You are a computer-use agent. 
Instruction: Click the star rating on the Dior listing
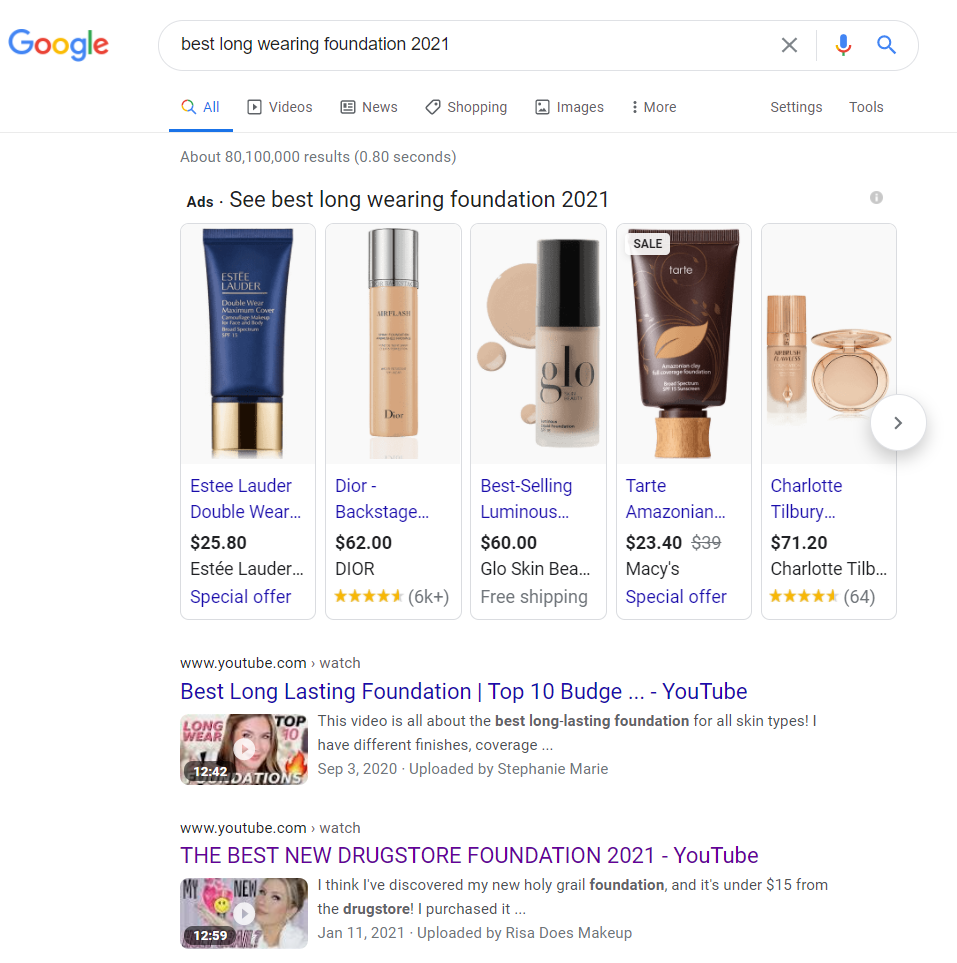tap(369, 596)
